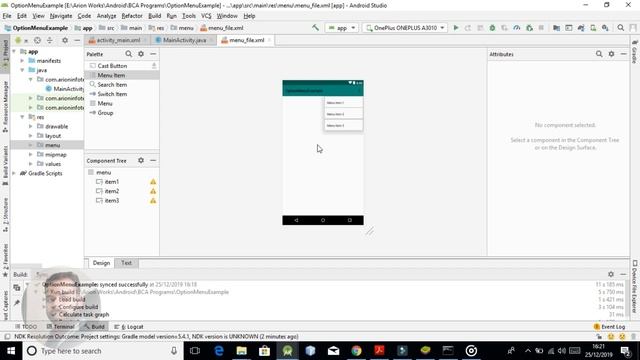Minimize the Attributes panel
Viewport: 640px width, 360px height.
coord(623,54)
